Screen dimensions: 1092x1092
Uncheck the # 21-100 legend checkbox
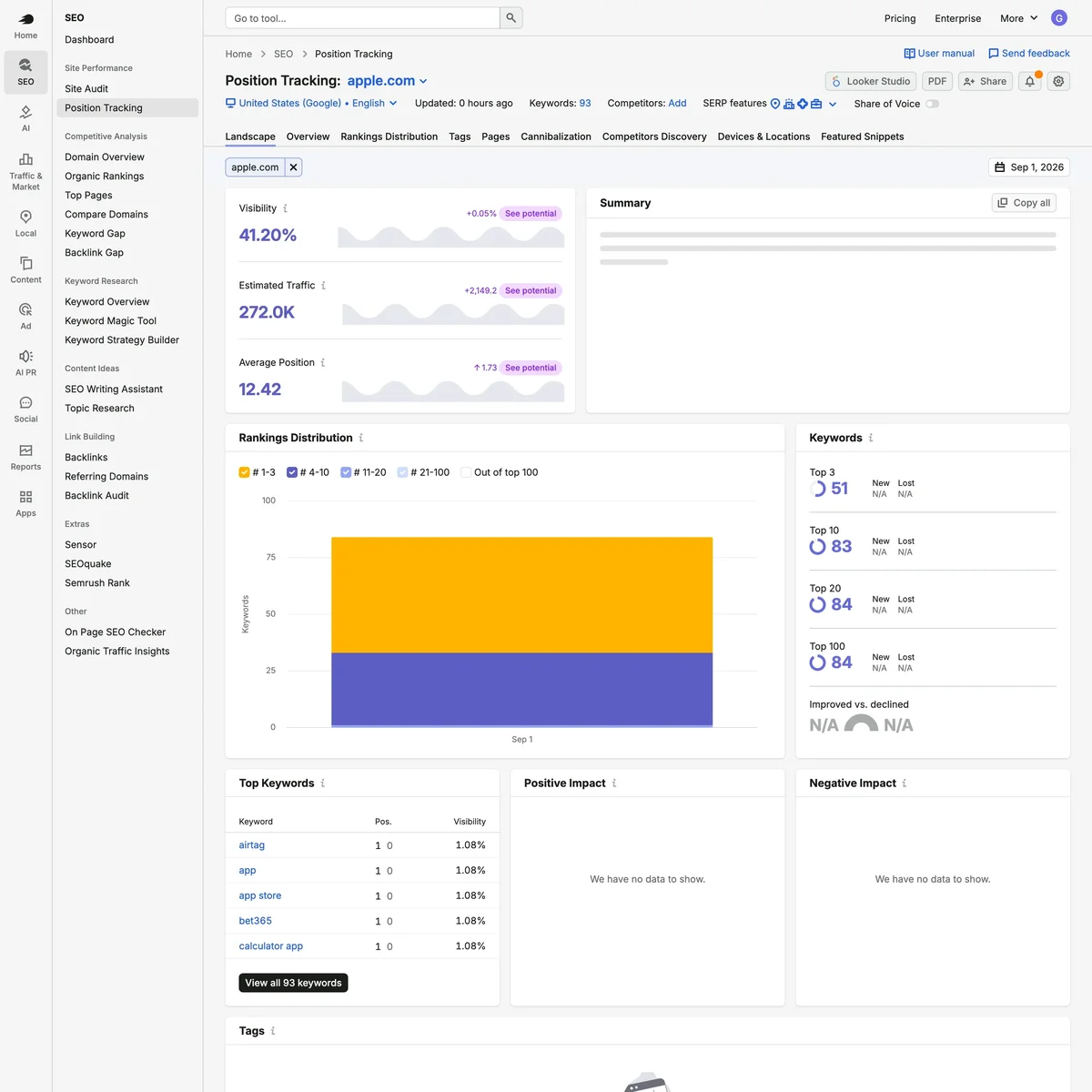point(402,472)
